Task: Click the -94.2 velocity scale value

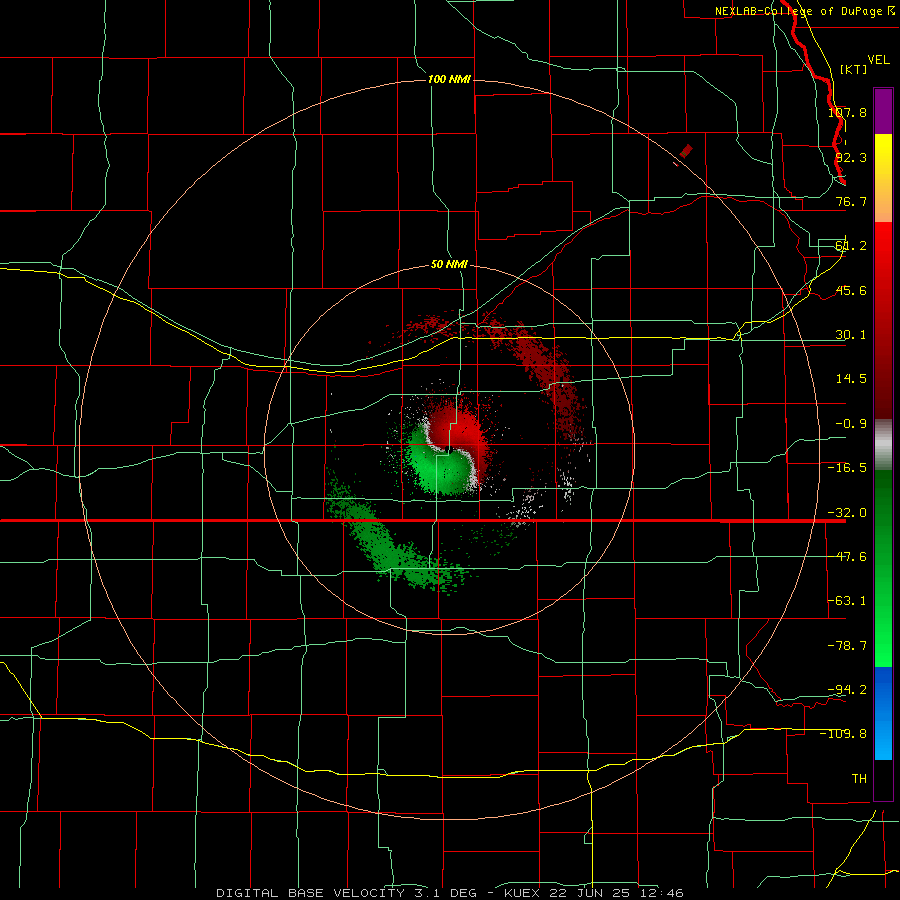Action: 847,689
